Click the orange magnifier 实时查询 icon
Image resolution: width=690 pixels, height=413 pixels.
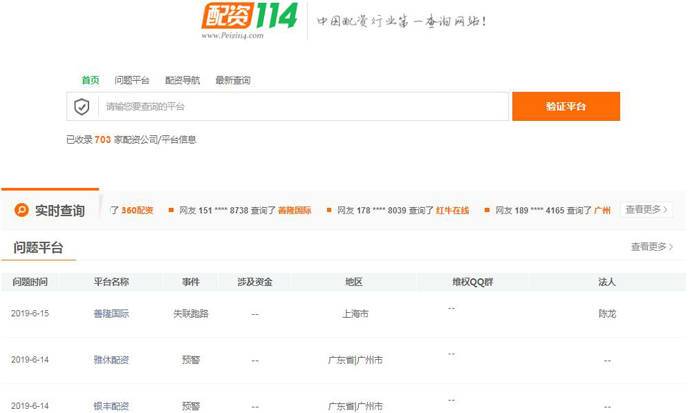pyautogui.click(x=21, y=210)
